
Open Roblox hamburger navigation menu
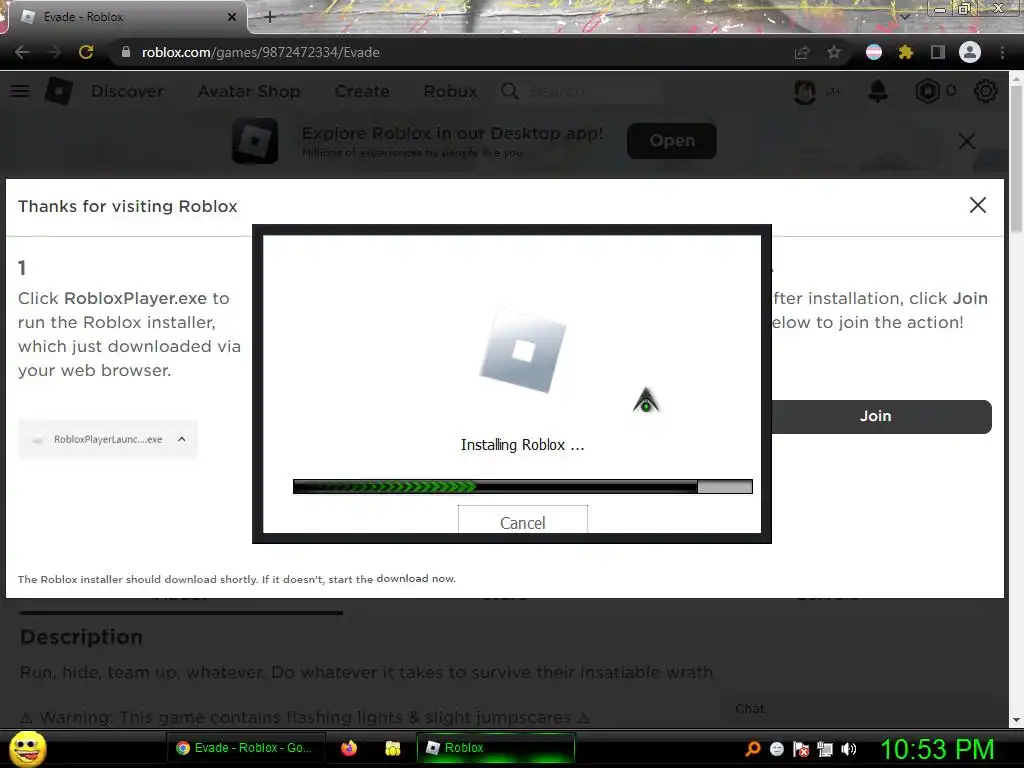coord(20,91)
